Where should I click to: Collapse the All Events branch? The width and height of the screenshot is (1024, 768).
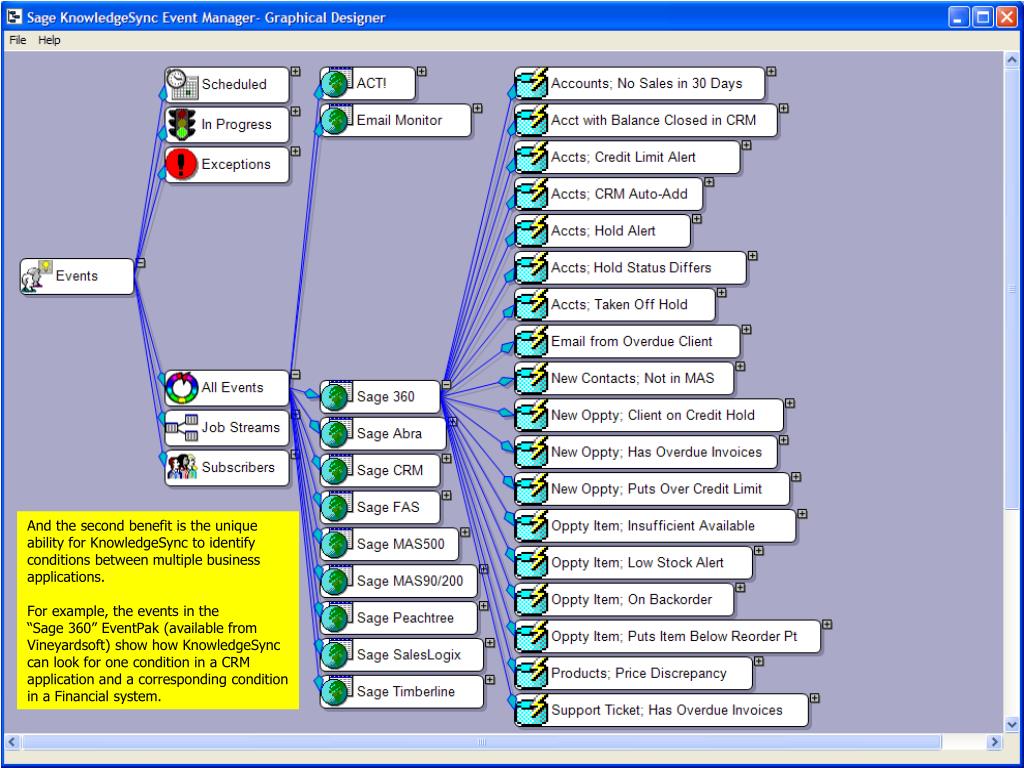coord(296,374)
